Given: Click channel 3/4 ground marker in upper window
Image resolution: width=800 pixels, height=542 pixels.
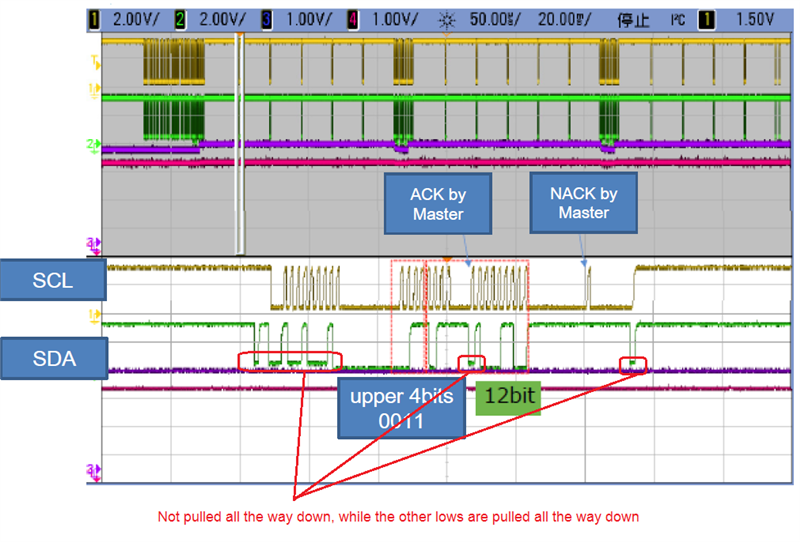Looking at the screenshot, I should point(93,245).
